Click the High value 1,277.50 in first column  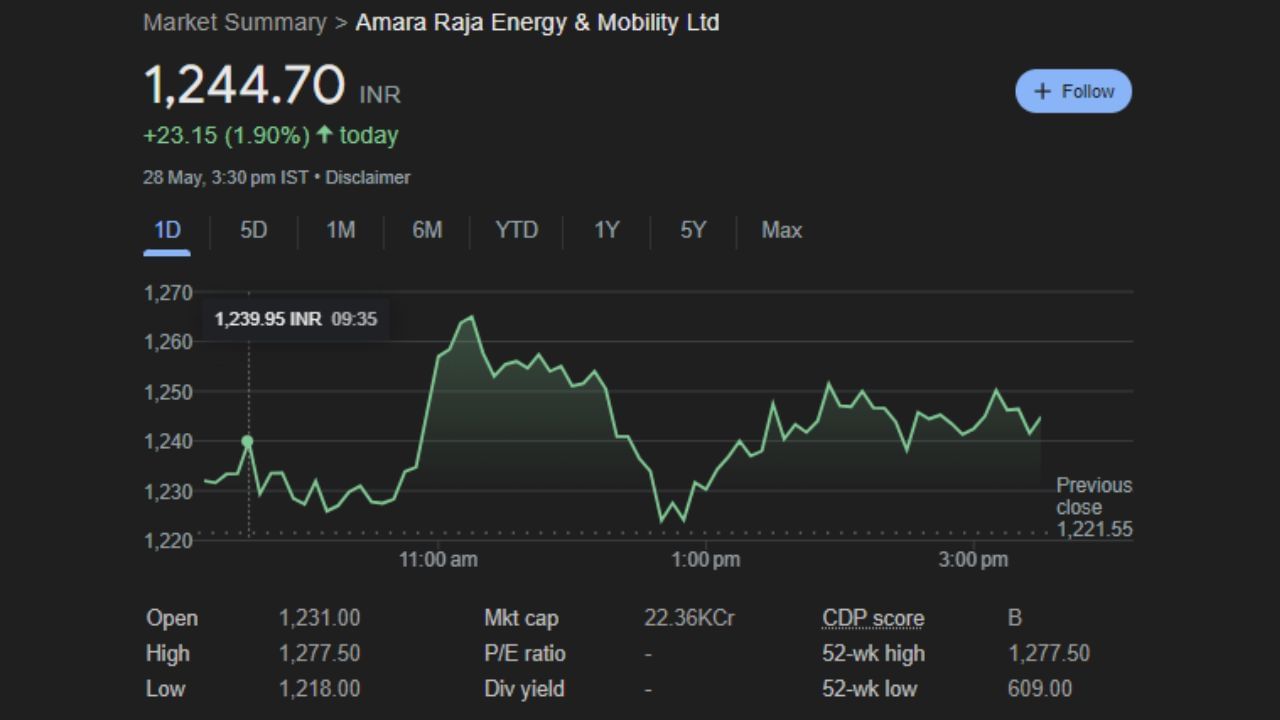(x=320, y=654)
